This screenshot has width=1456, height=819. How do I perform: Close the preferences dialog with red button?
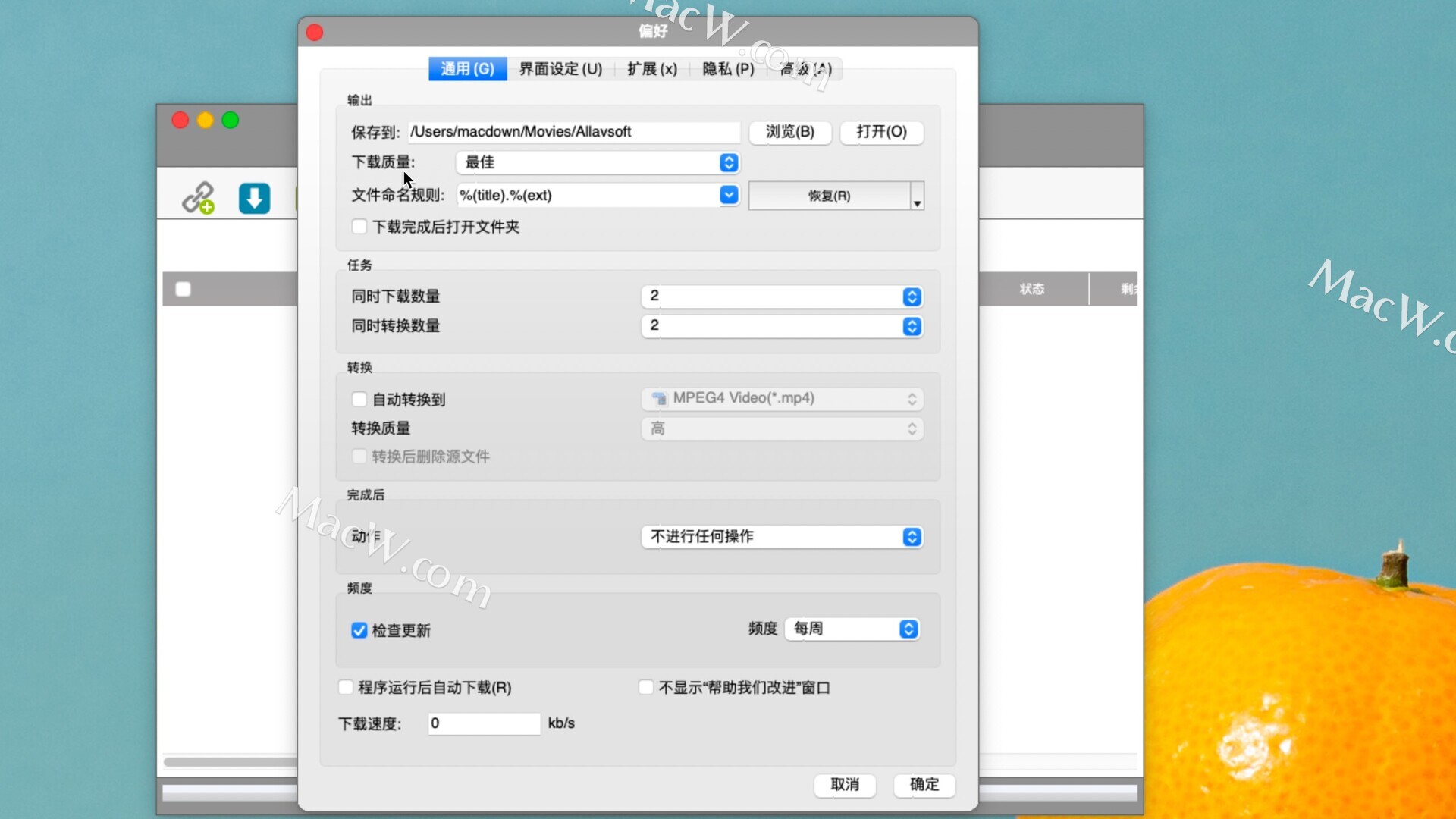tap(315, 32)
